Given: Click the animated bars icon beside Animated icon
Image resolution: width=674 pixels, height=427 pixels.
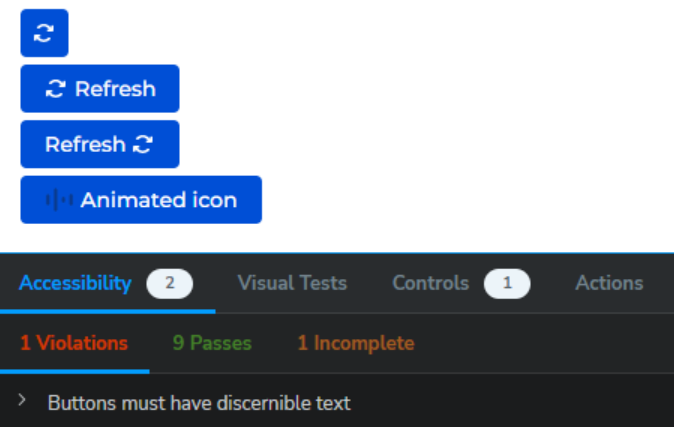Looking at the screenshot, I should pos(59,200).
